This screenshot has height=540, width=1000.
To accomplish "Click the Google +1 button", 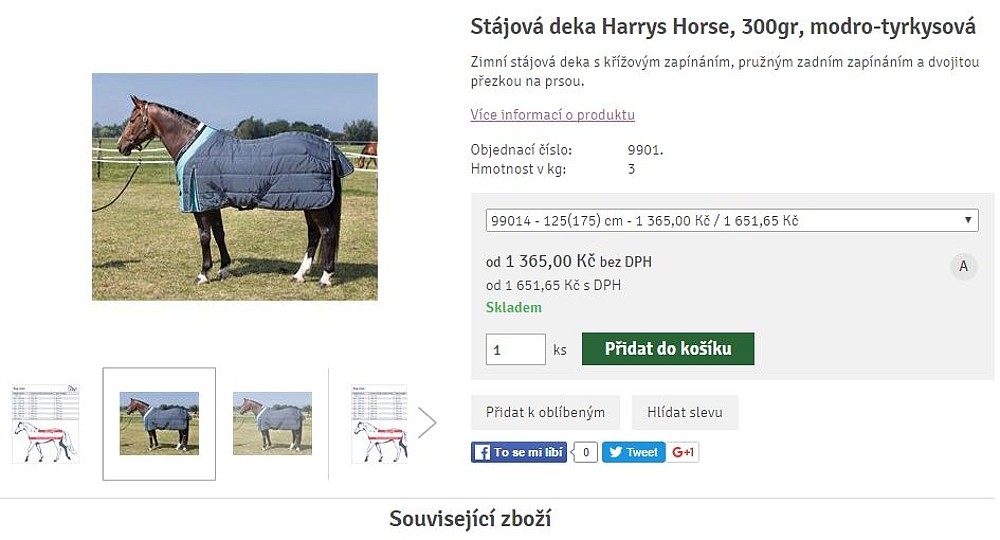I will 684,452.
